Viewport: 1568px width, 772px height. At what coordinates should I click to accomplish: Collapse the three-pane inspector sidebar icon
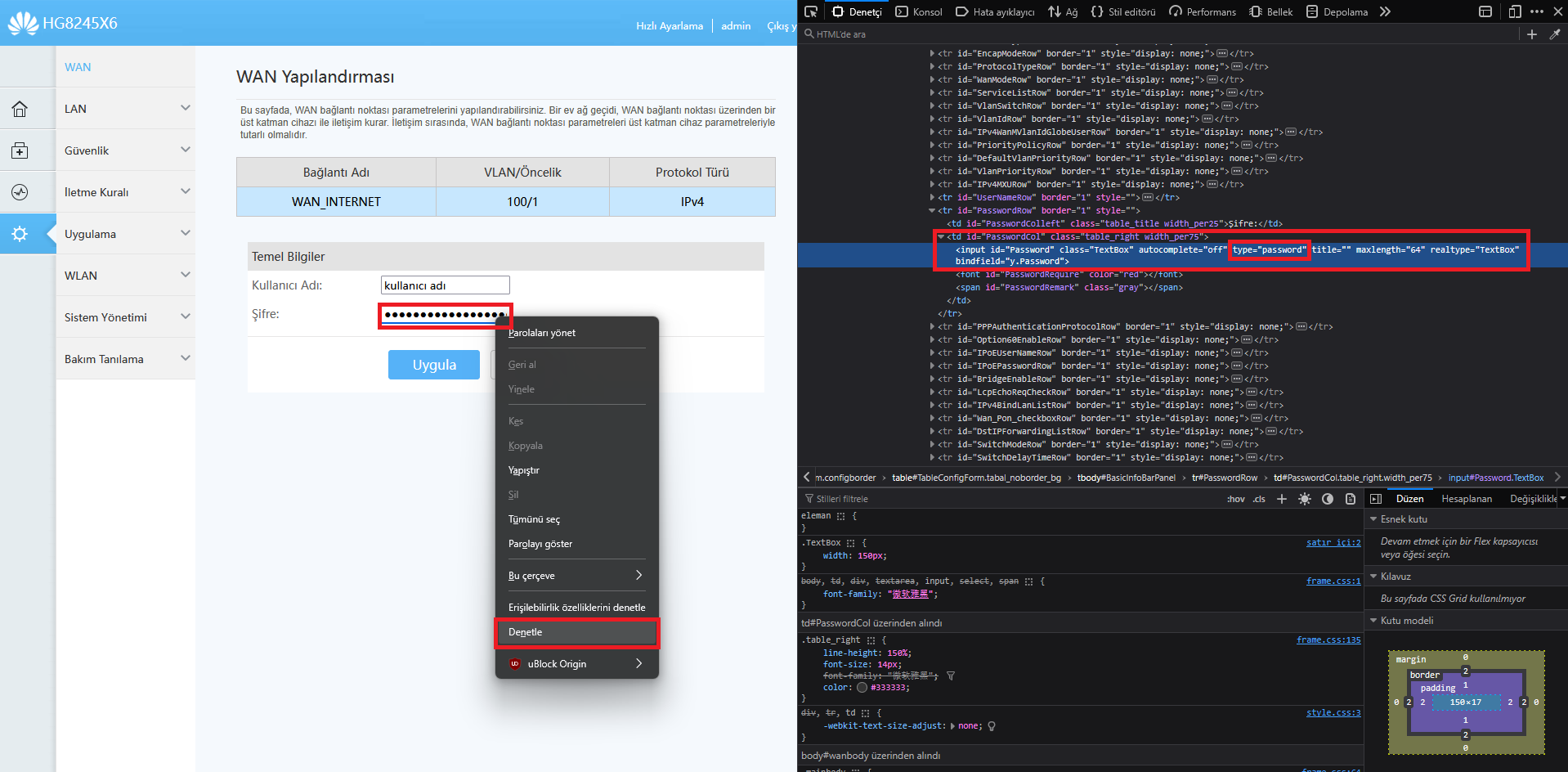click(x=1376, y=499)
